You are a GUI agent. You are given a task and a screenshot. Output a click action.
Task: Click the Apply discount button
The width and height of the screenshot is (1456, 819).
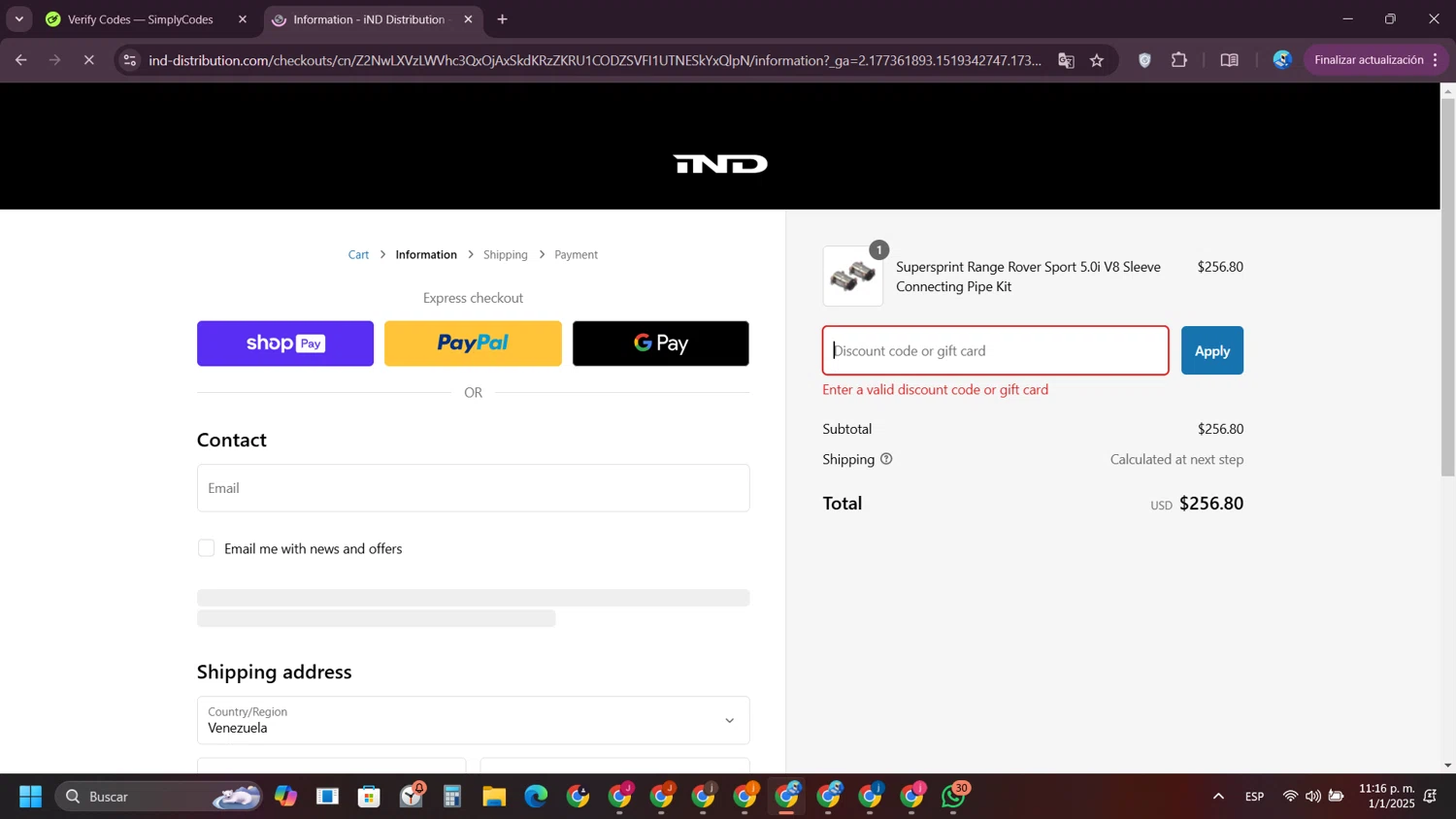pyautogui.click(x=1212, y=350)
